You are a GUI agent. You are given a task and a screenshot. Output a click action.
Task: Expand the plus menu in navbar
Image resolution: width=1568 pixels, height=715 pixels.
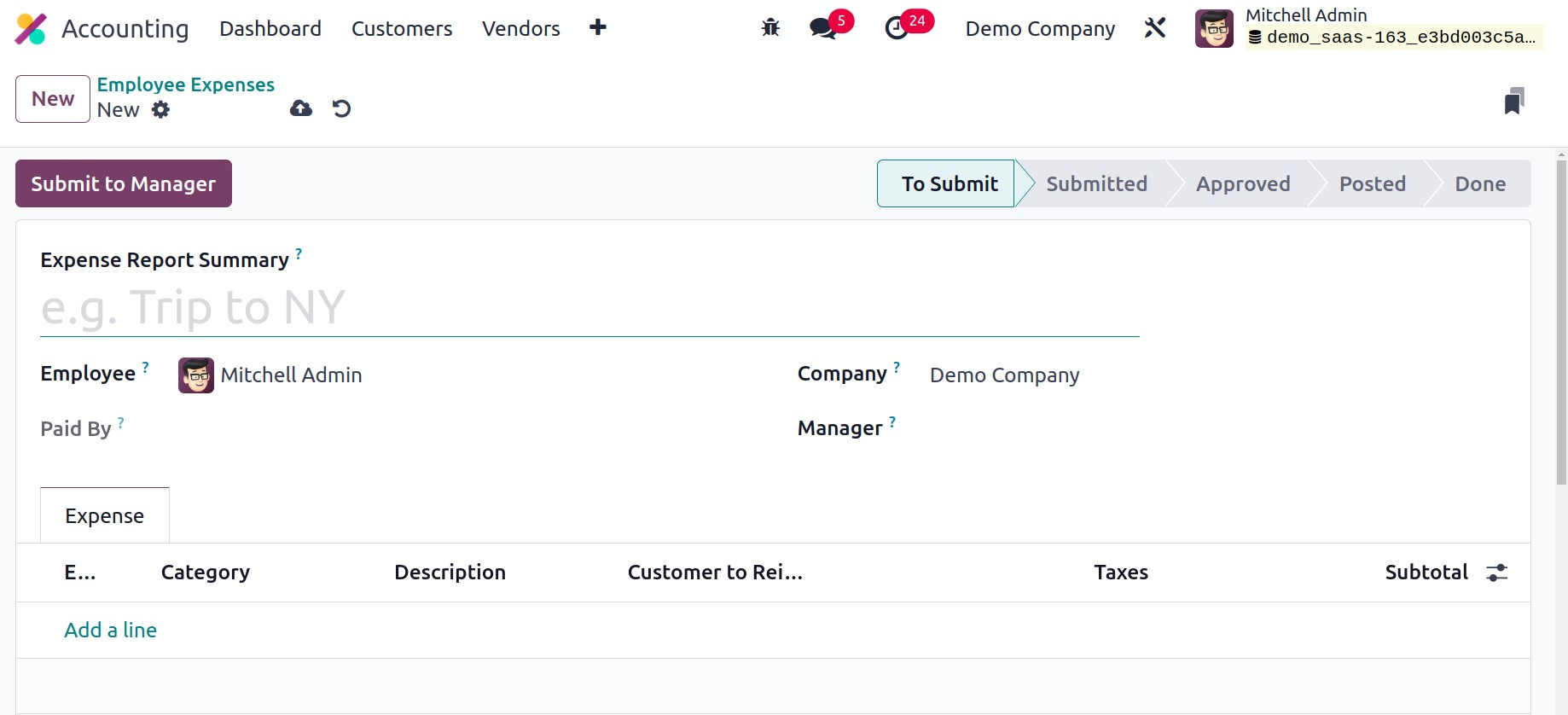(598, 28)
